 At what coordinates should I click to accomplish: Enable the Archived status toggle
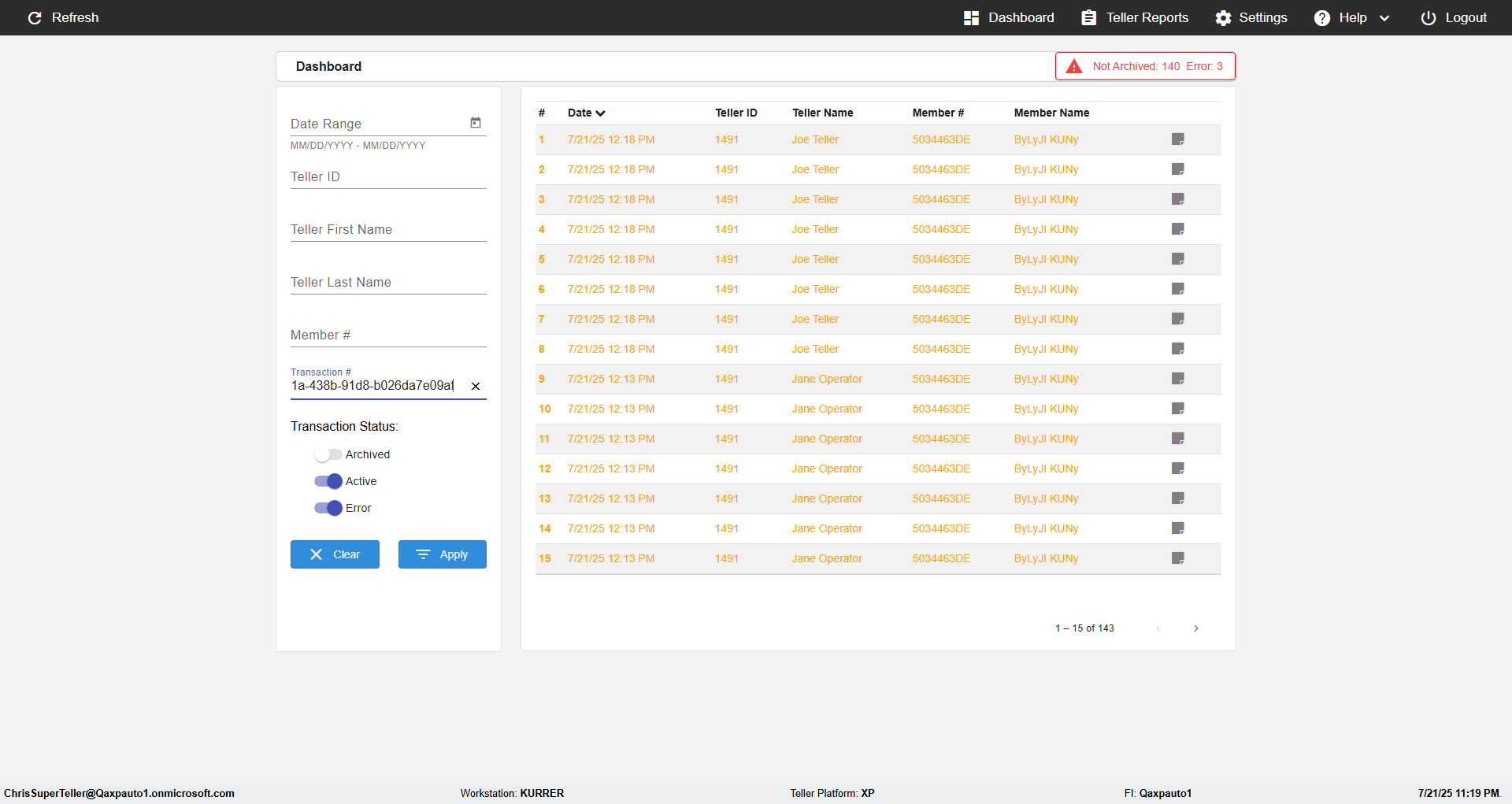click(328, 454)
